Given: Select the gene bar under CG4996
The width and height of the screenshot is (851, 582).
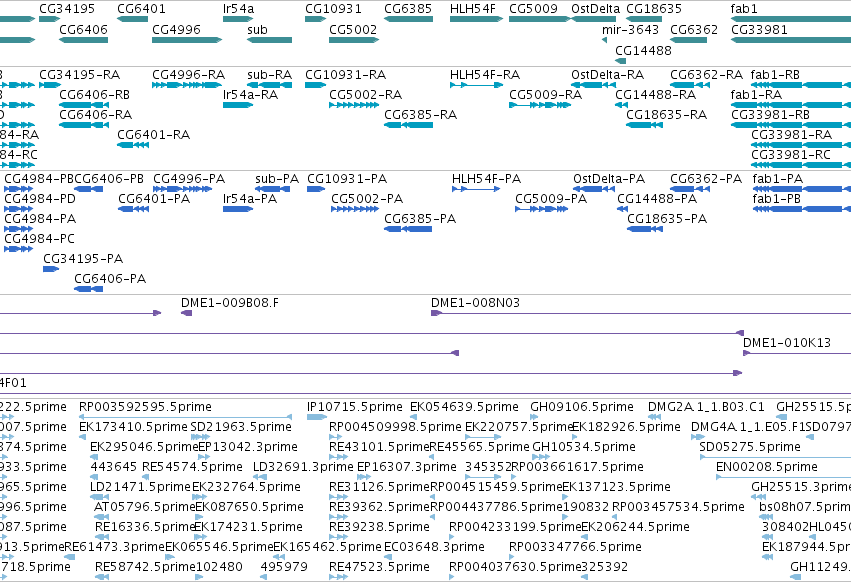Looking at the screenshot, I should (187, 40).
